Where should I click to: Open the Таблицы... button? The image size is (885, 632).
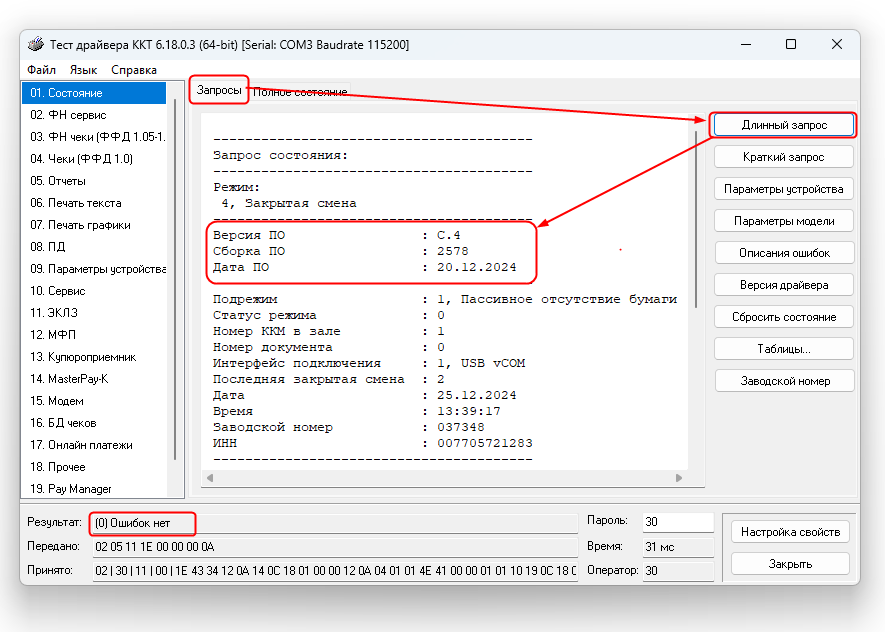click(x=784, y=349)
